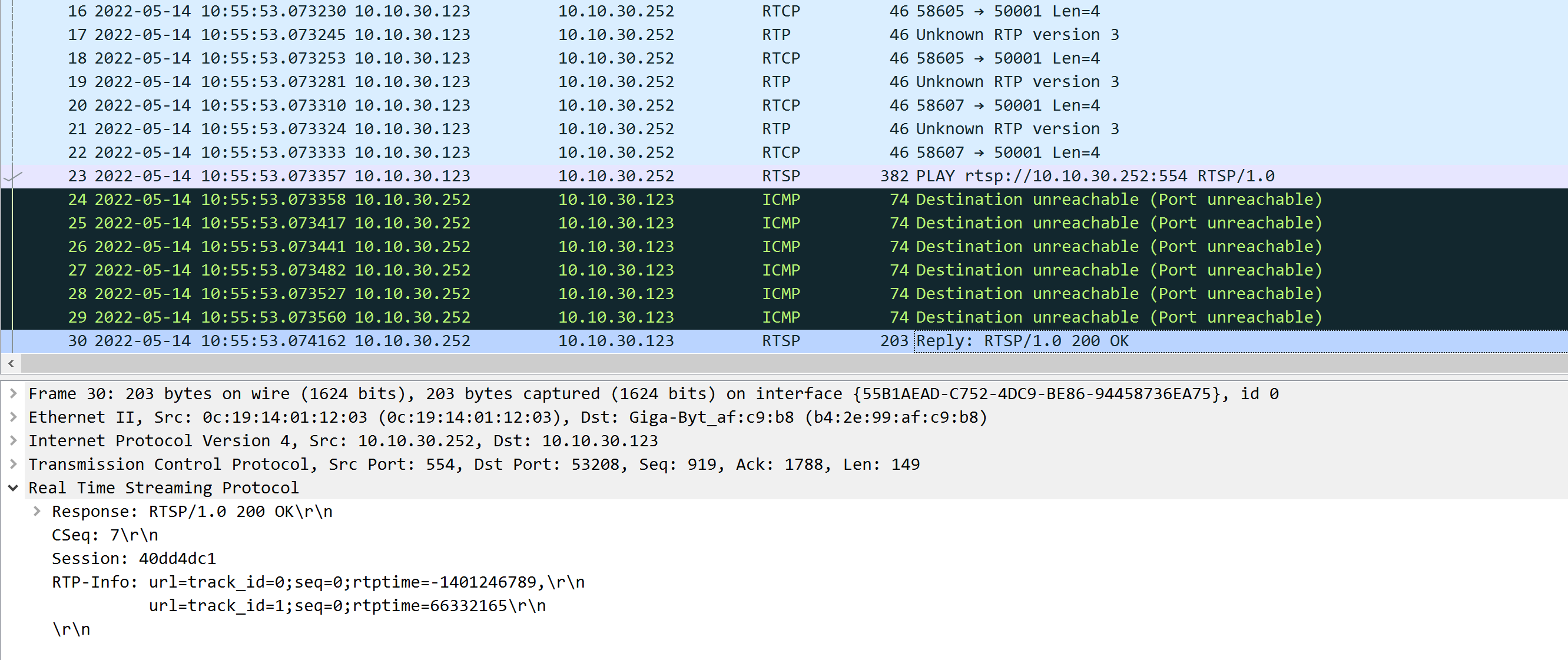The image size is (1568, 660).
Task: Select packet 18 RTCP row
Action: pyautogui.click(x=784, y=58)
